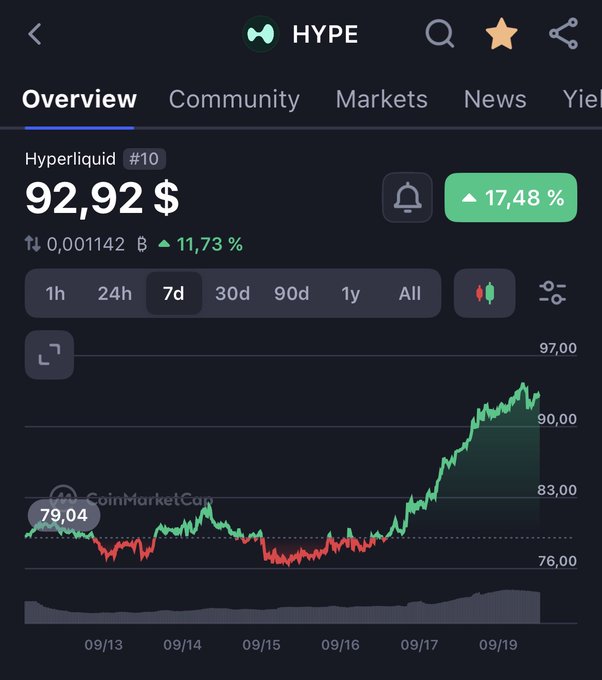
Task: Open the search magnifier icon
Action: (x=439, y=34)
